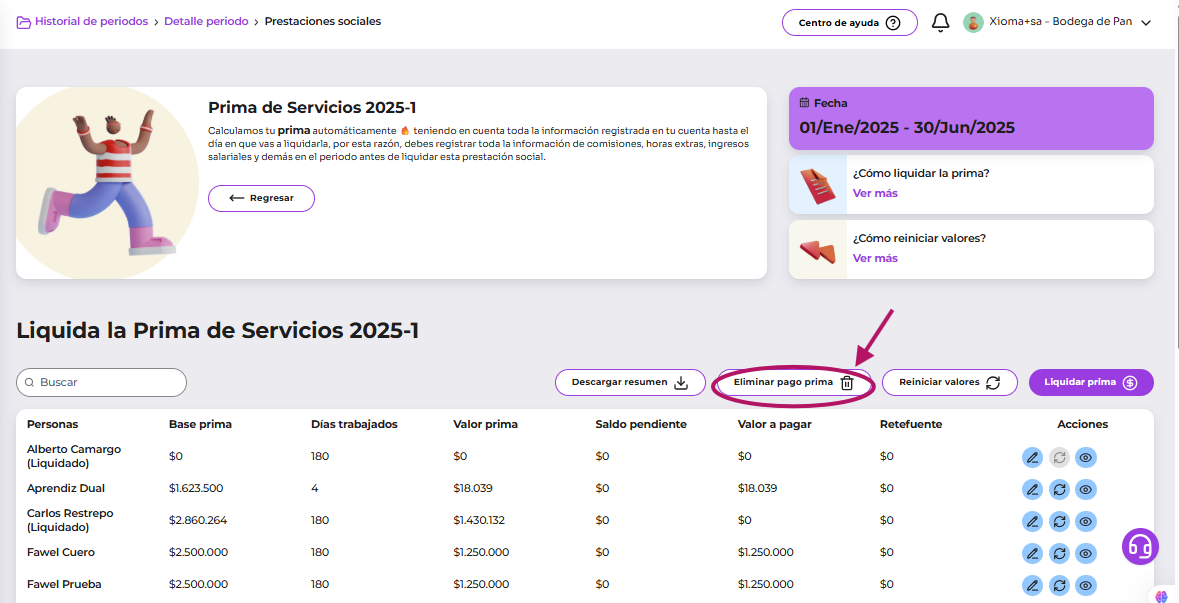Click the Buscar search field
Viewport: 1179px width, 603px height.
(102, 382)
